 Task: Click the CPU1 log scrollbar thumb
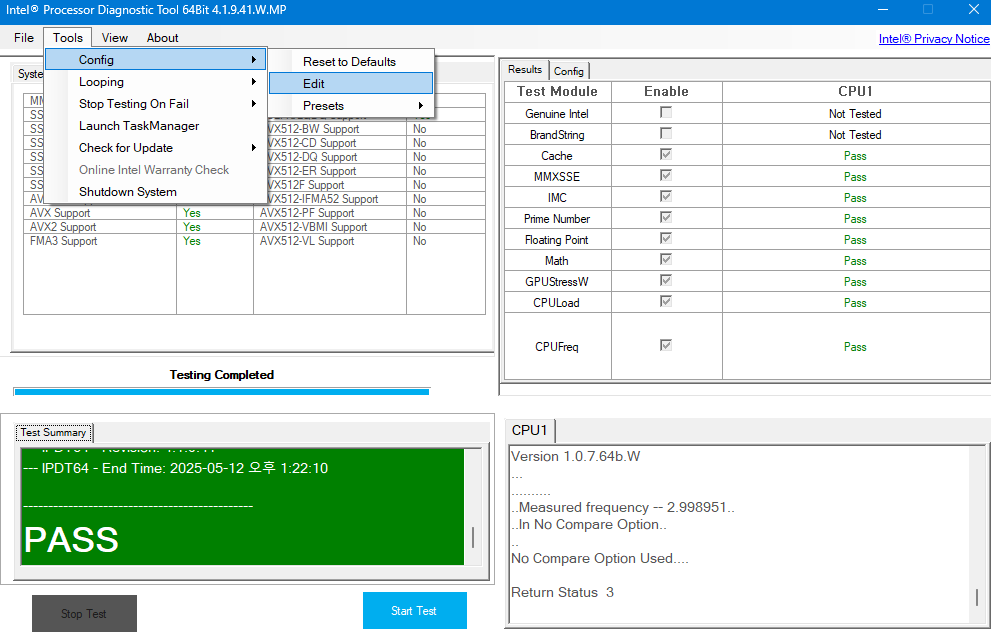(x=977, y=598)
